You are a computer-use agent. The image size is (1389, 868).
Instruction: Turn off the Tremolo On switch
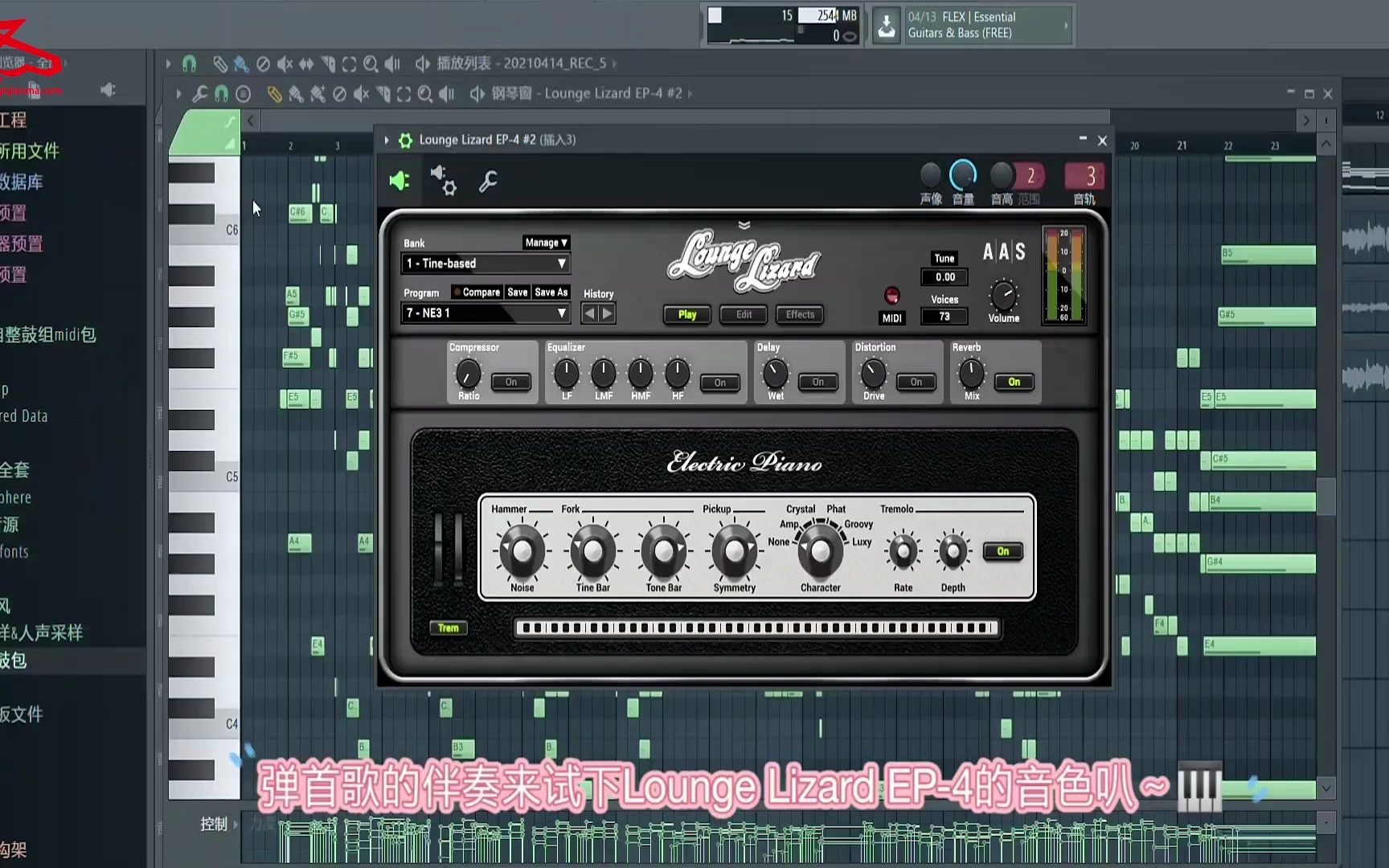pos(1003,551)
